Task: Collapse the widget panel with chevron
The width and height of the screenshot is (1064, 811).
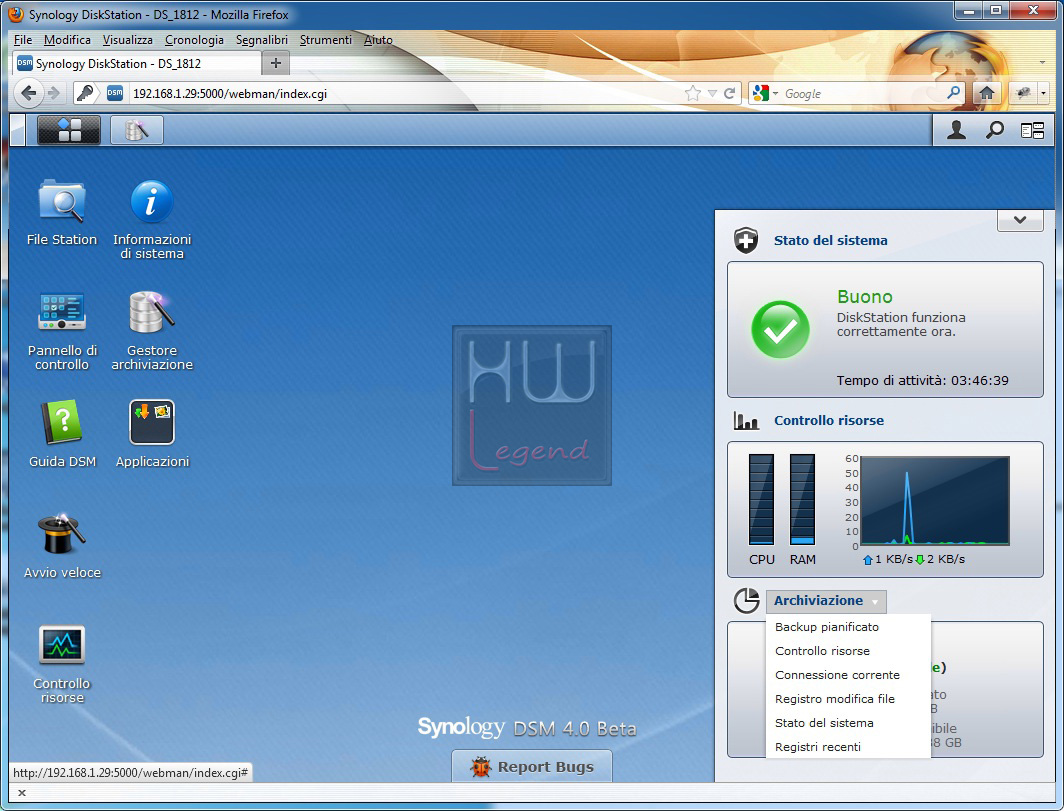Action: 1019,220
